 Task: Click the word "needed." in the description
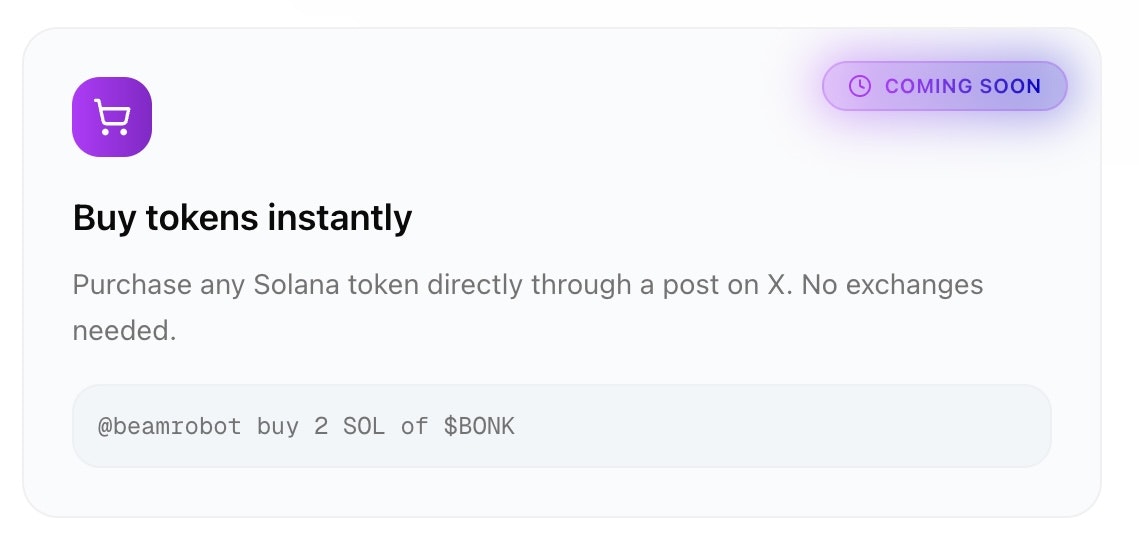click(x=124, y=331)
